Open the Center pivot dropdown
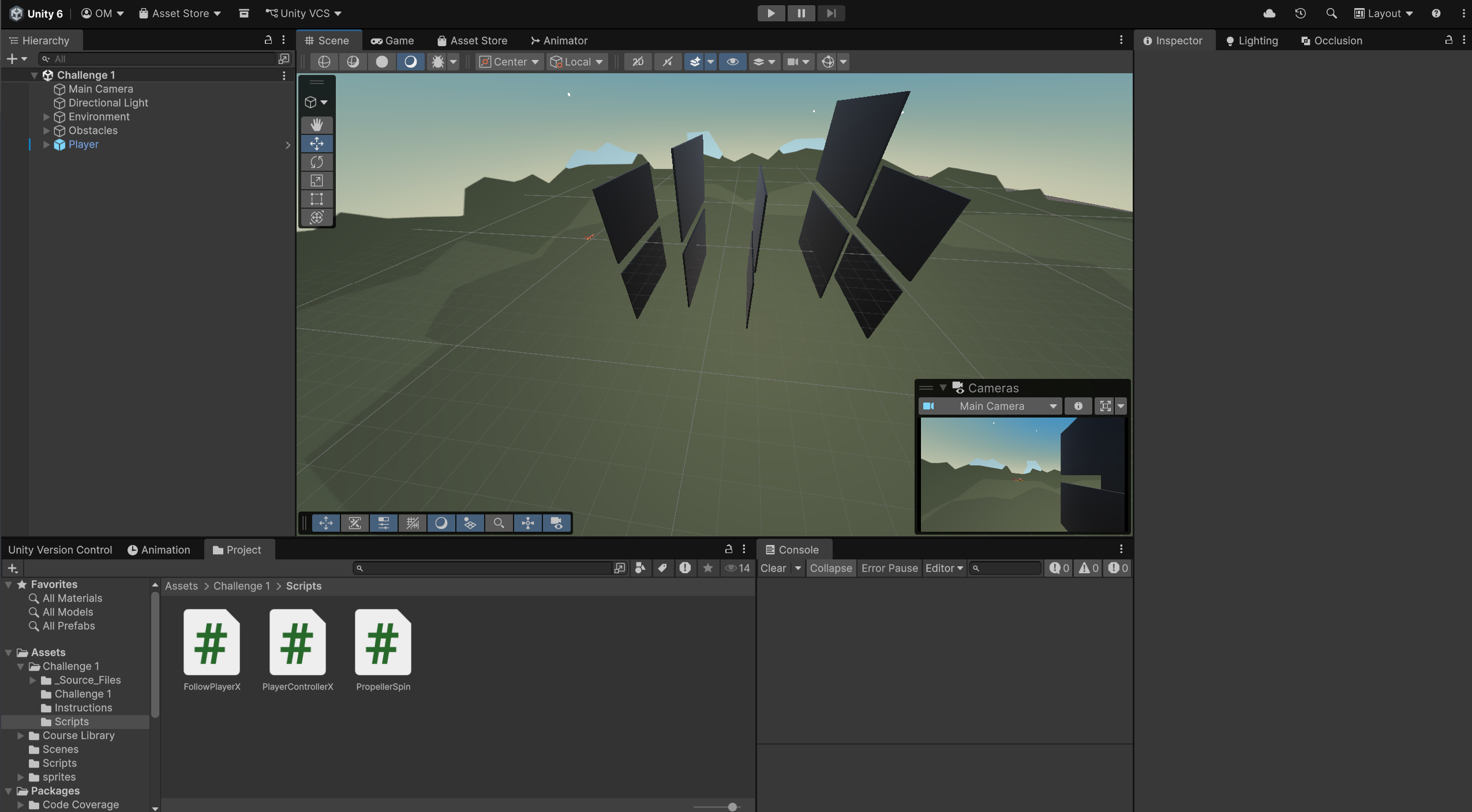 pos(510,62)
